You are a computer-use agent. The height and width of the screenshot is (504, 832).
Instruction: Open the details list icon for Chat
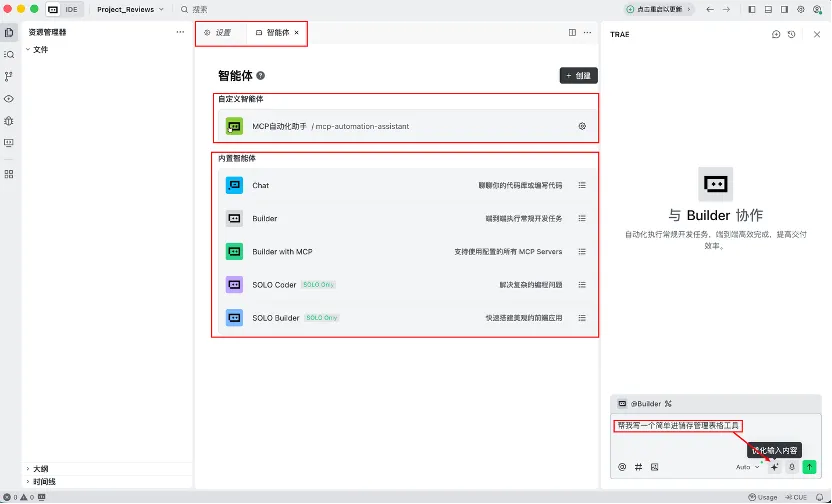[582, 185]
